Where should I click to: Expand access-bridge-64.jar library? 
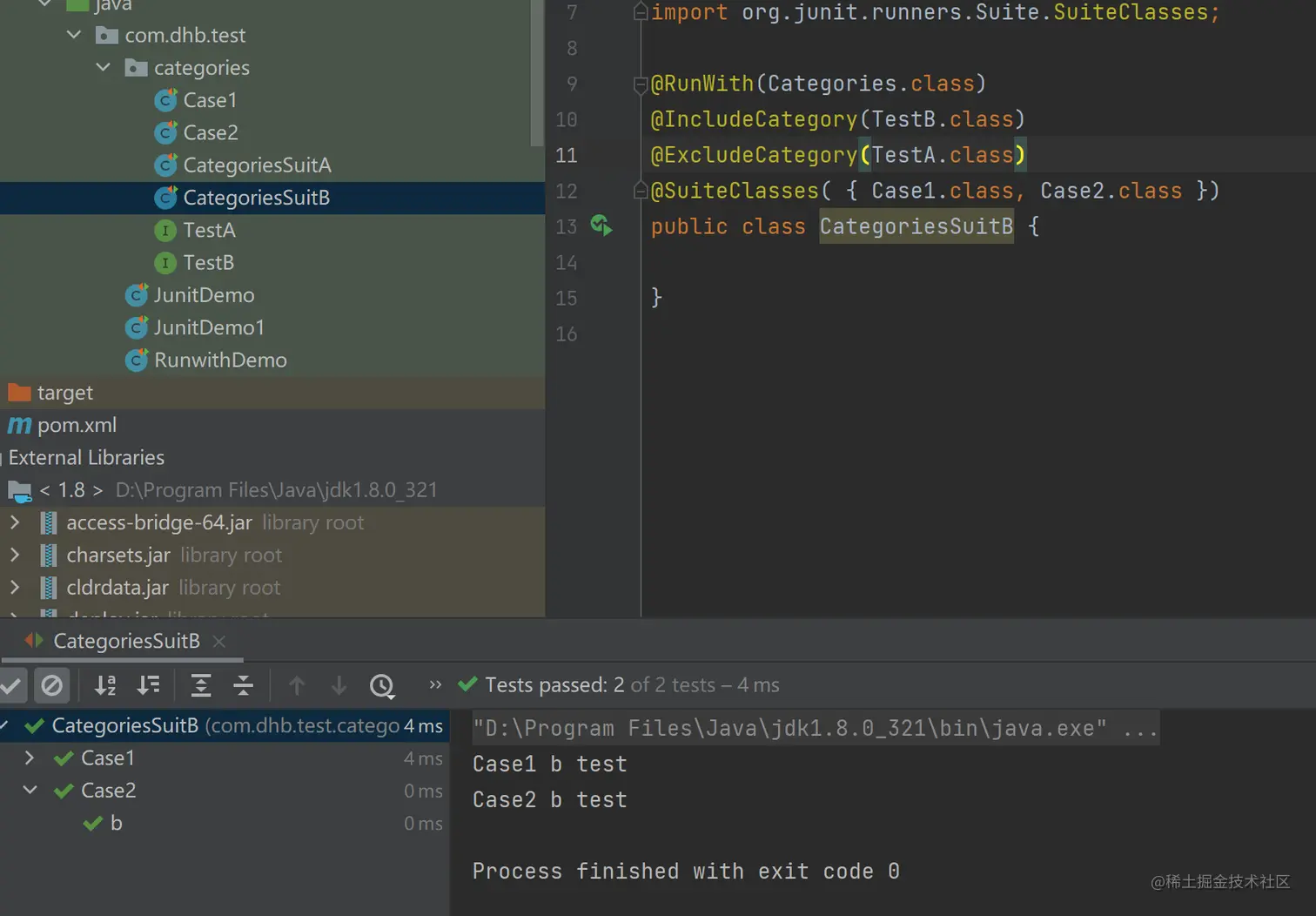(15, 522)
